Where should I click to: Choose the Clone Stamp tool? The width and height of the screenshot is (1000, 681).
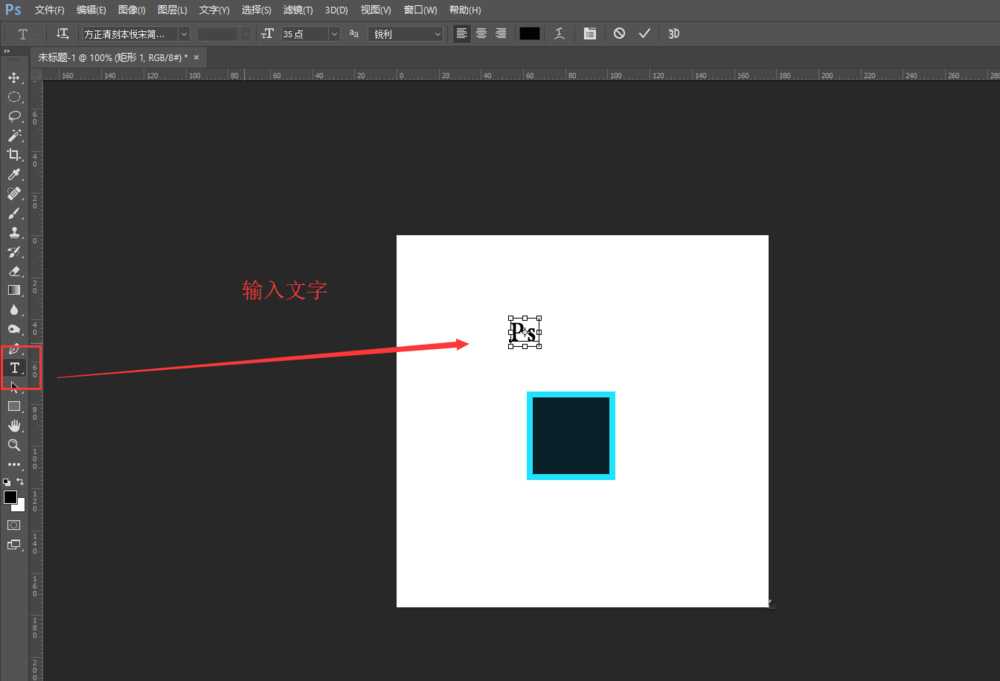tap(14, 232)
